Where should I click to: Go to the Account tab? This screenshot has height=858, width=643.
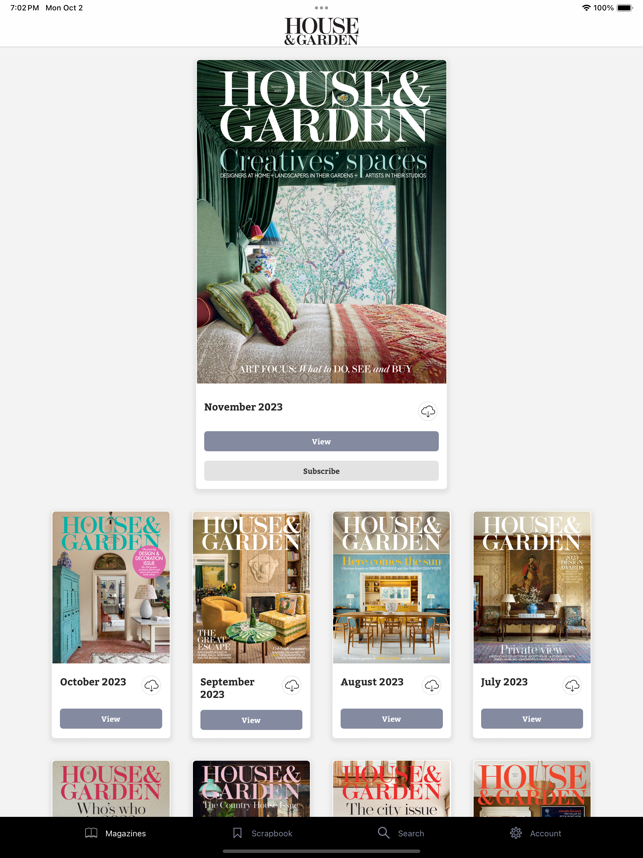click(536, 833)
